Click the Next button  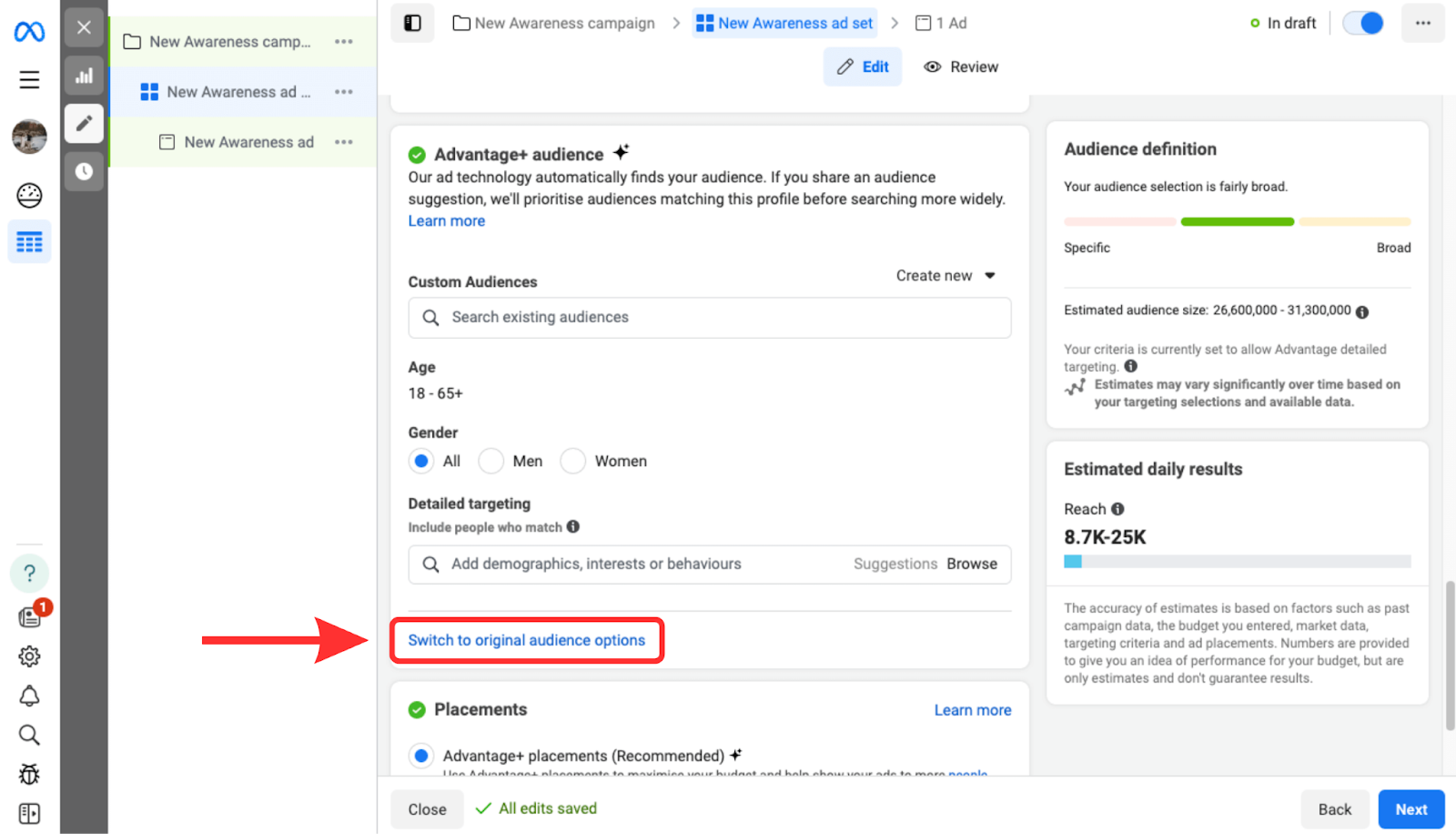click(x=1410, y=809)
